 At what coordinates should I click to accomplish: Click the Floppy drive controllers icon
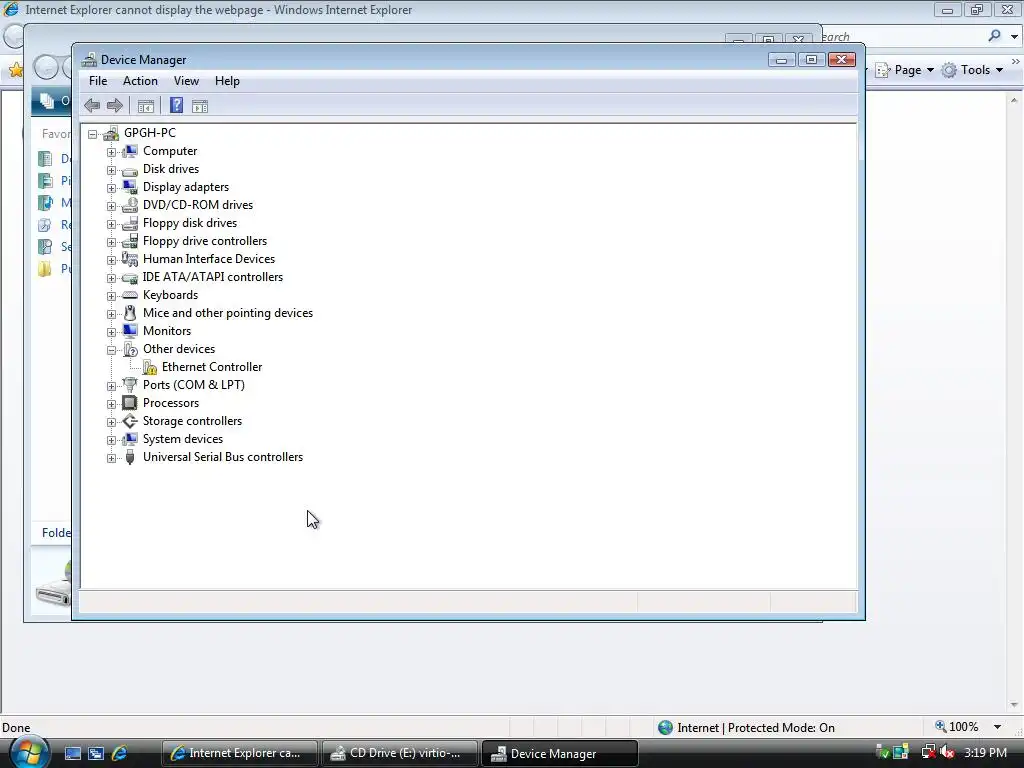130,241
